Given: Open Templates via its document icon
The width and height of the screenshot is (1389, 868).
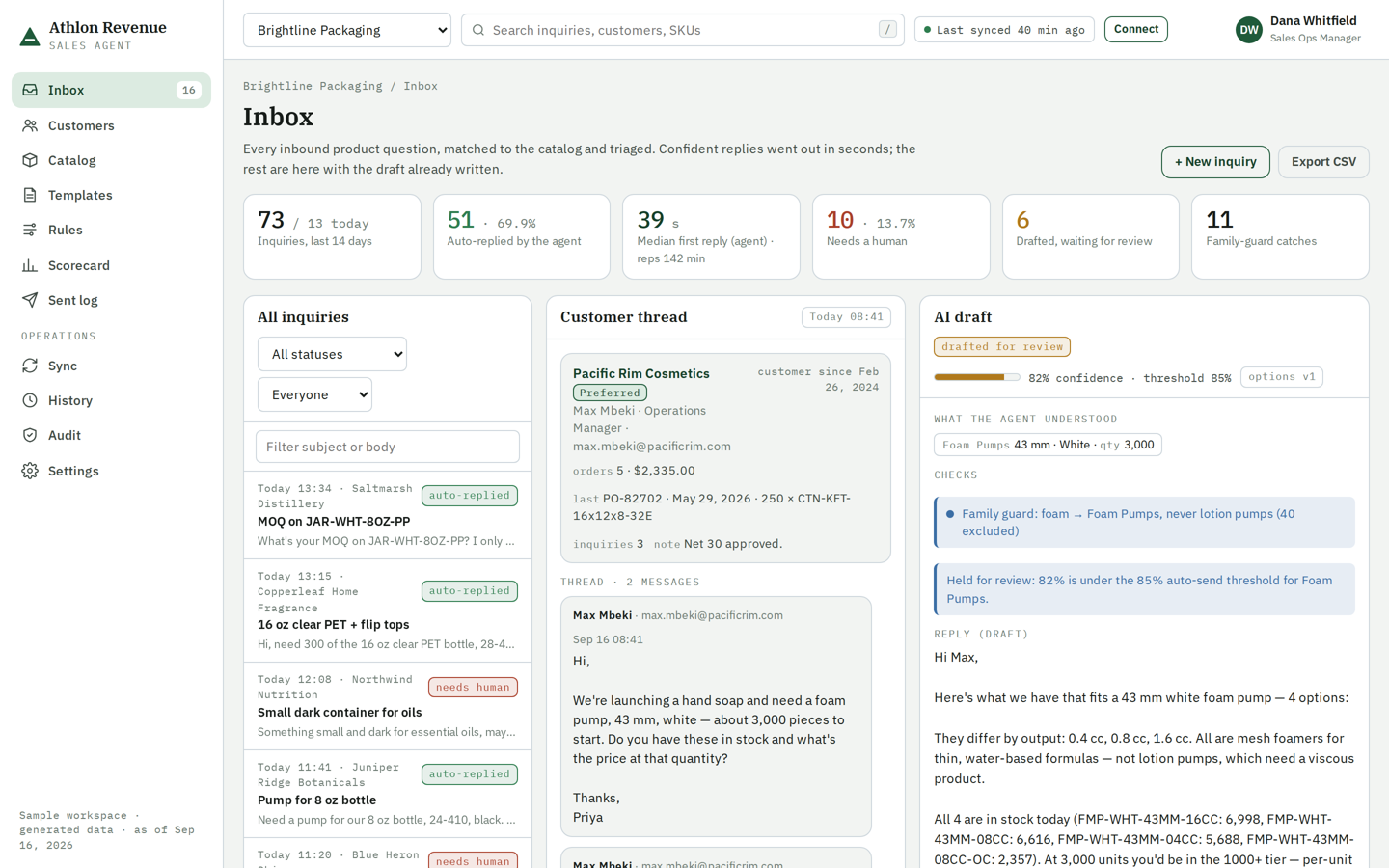Looking at the screenshot, I should coord(30,195).
